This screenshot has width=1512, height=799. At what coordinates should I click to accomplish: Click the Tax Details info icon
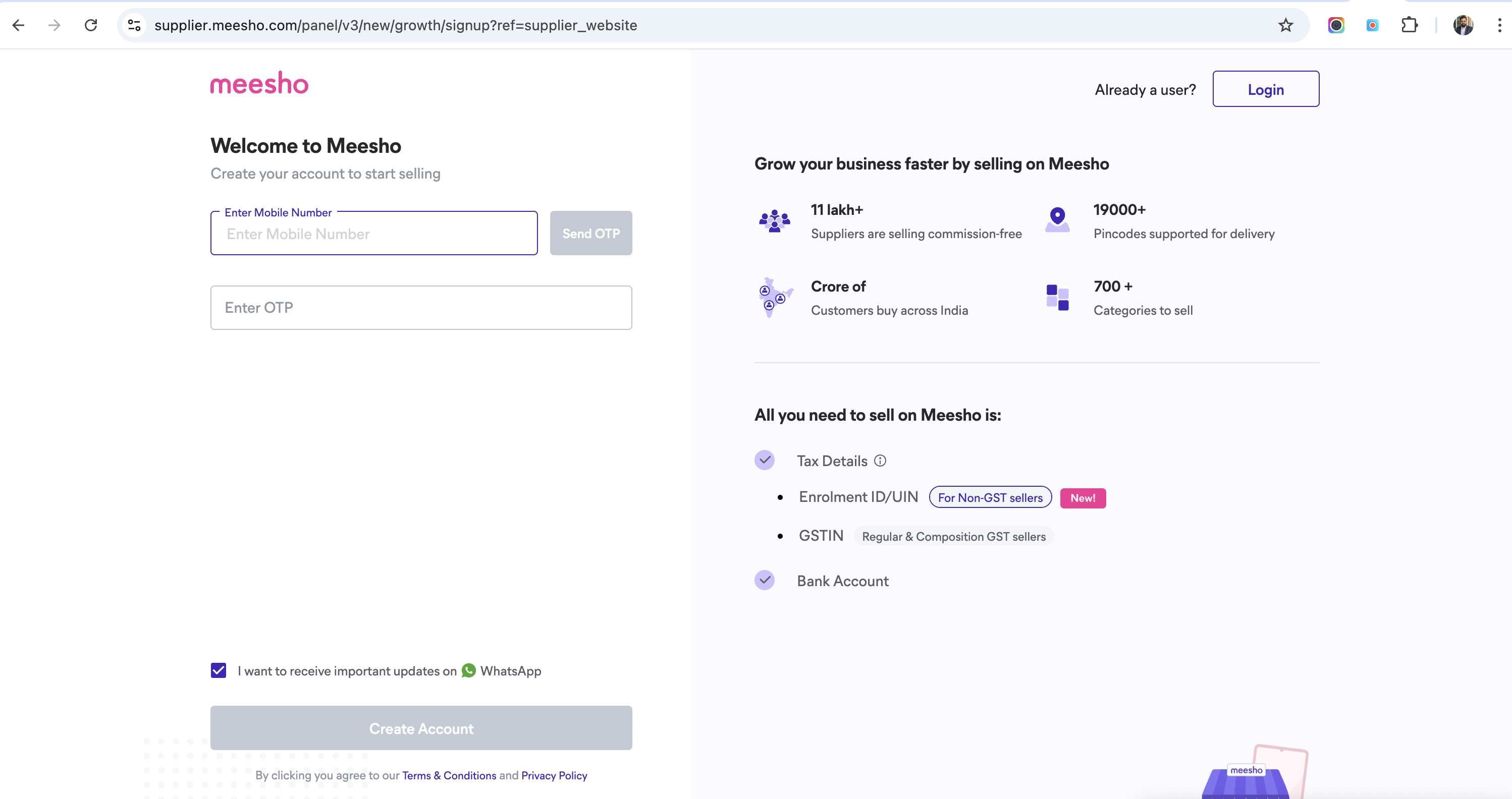(x=880, y=461)
